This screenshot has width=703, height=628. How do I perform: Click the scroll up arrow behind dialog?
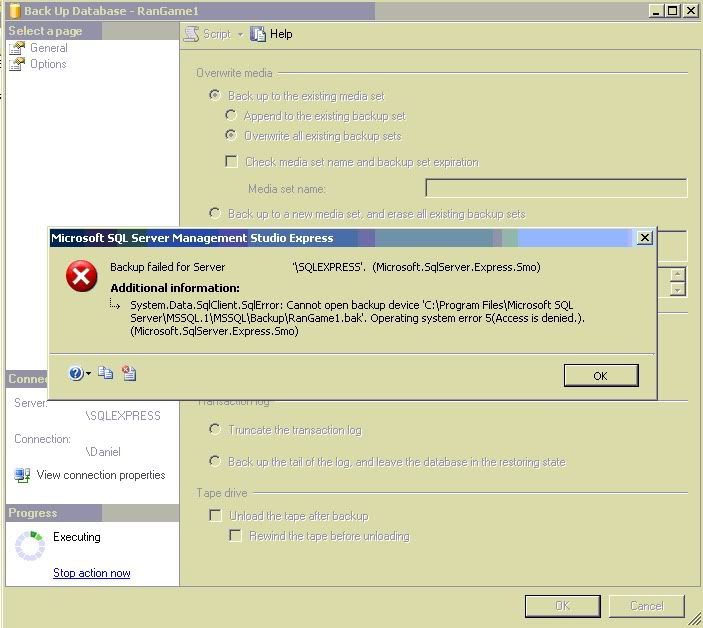(x=678, y=274)
